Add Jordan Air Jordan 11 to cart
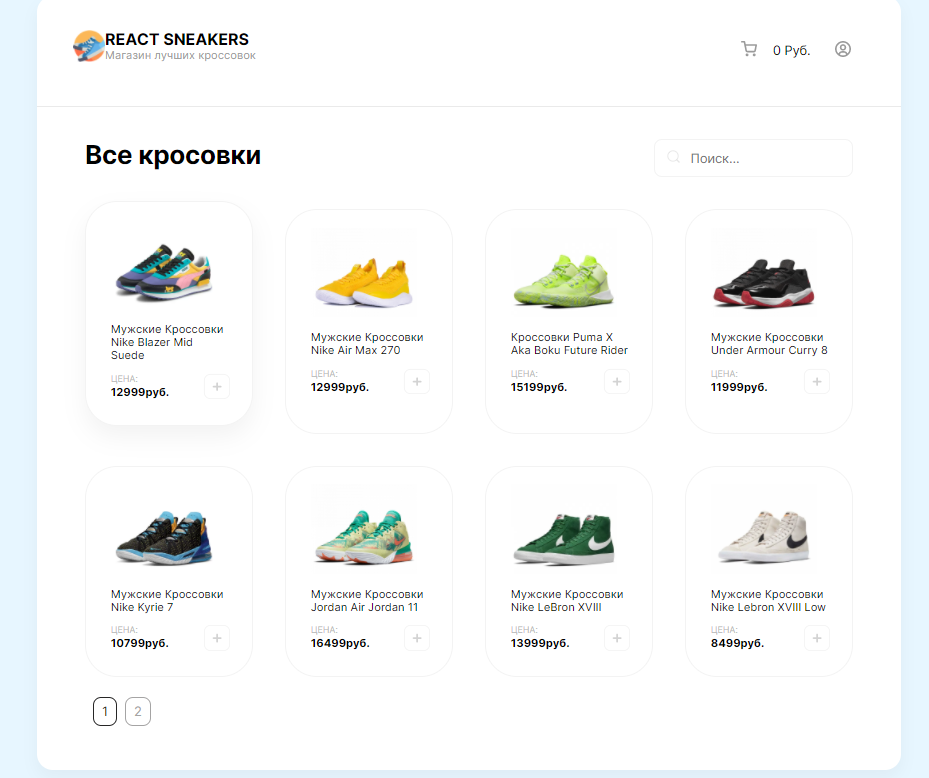The height and width of the screenshot is (778, 929). [x=417, y=638]
